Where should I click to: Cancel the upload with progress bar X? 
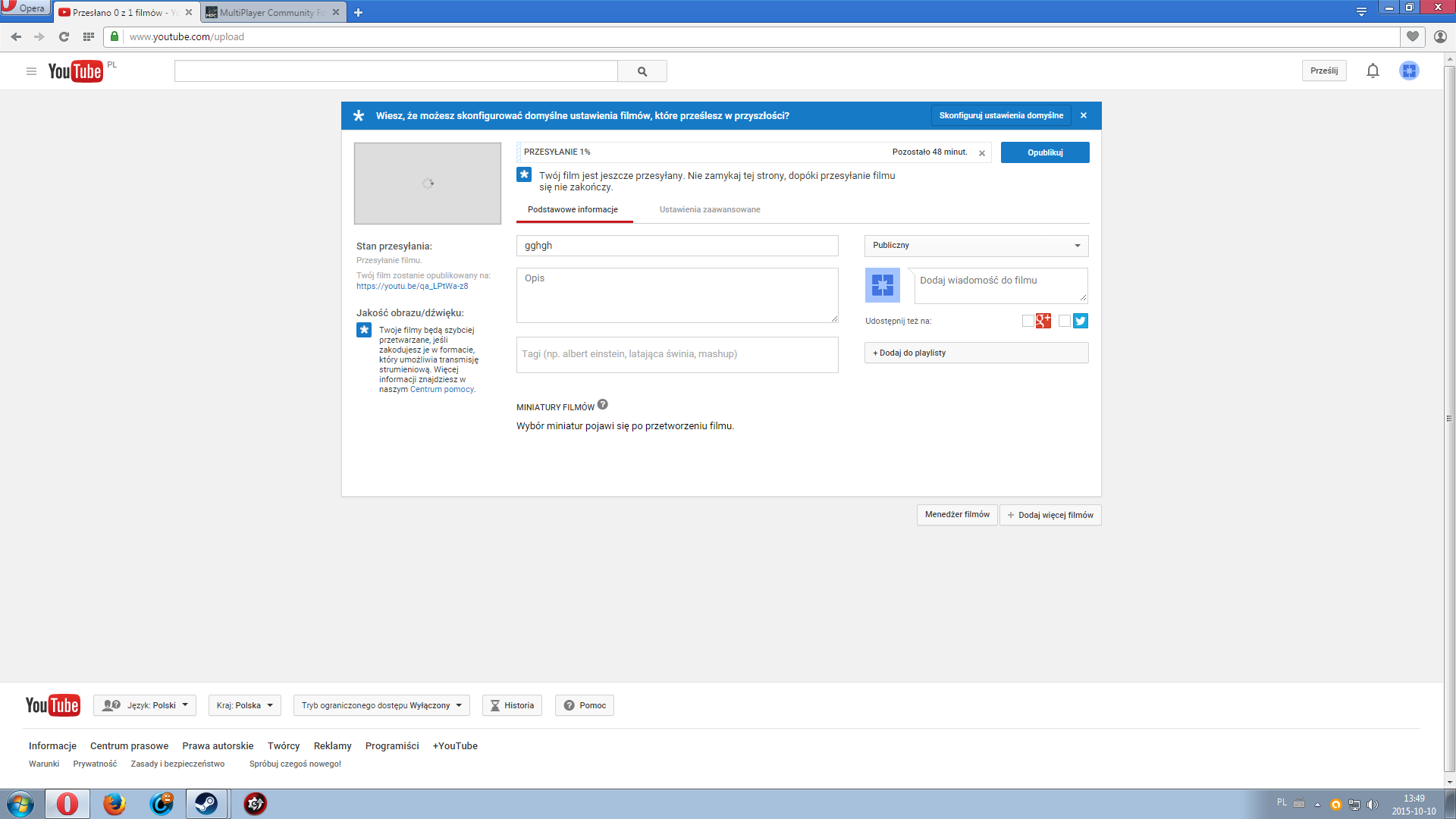(x=982, y=153)
